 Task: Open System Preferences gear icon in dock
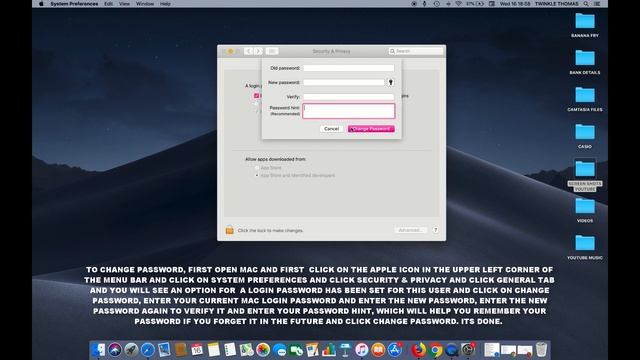[468, 350]
